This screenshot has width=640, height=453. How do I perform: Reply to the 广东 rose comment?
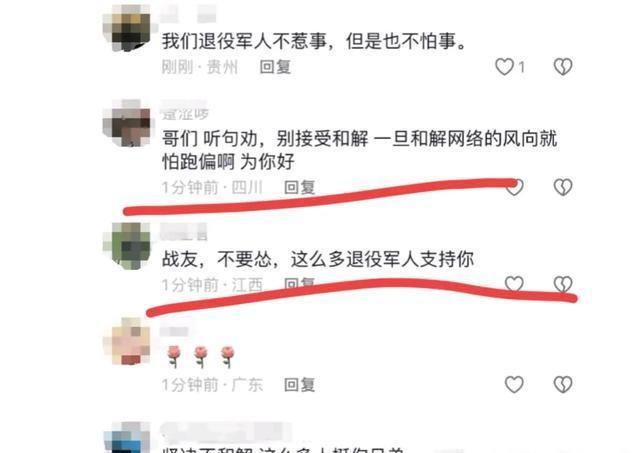point(299,384)
